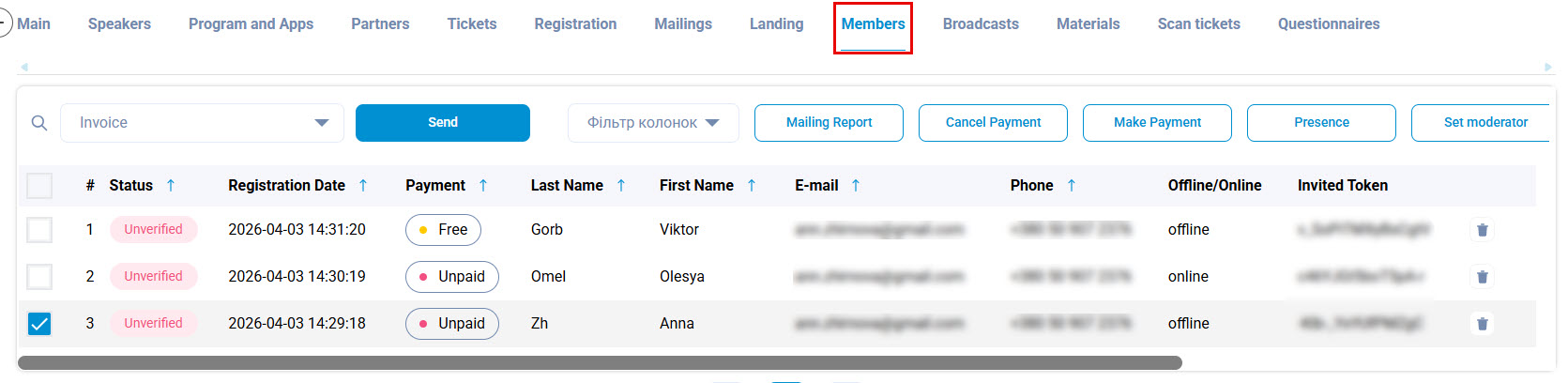Viewport: 1568px width, 383px height.
Task: Click the Cancel Payment button
Action: point(993,123)
